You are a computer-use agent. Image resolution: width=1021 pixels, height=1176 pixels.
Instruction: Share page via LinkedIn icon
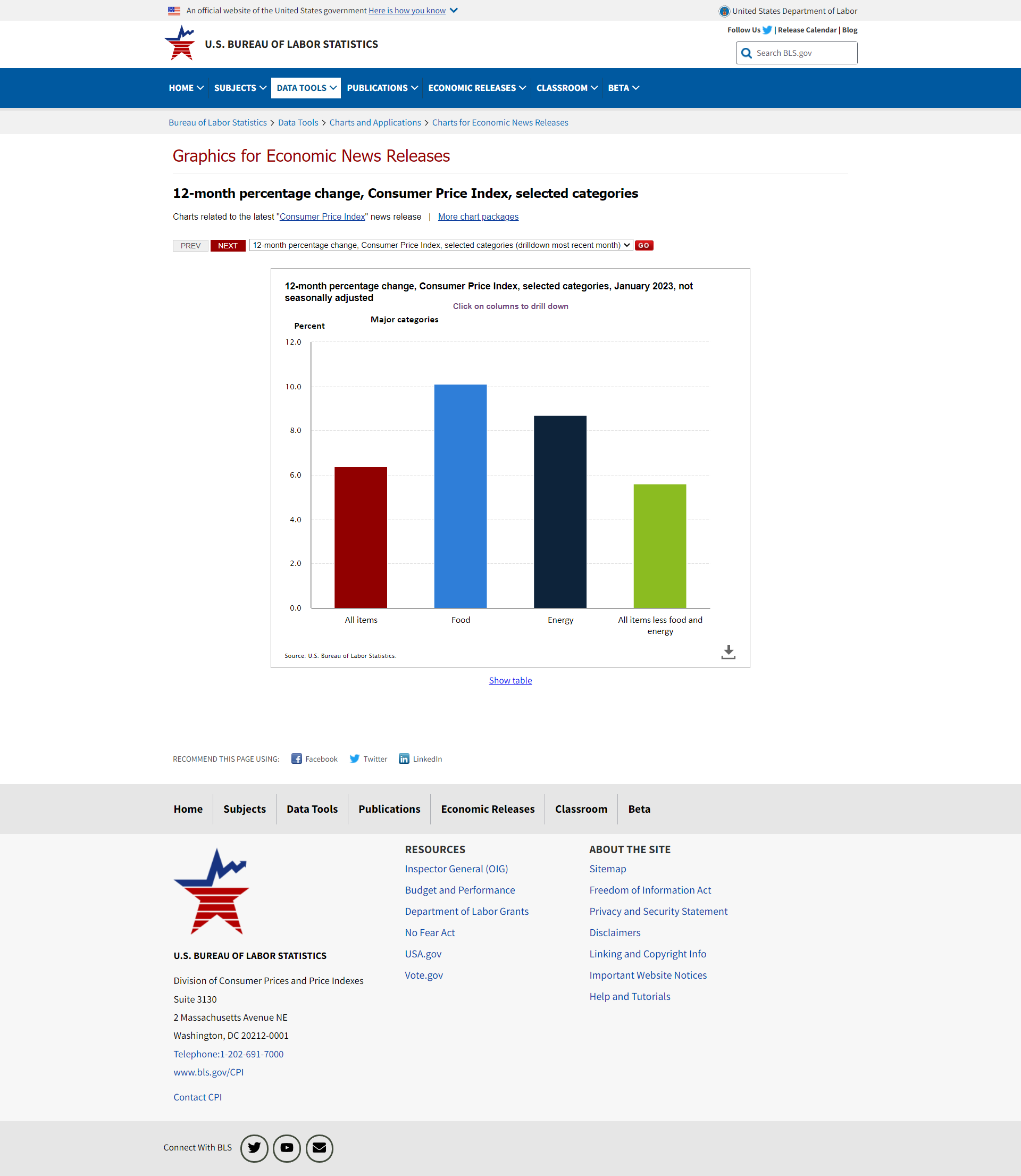pos(404,758)
